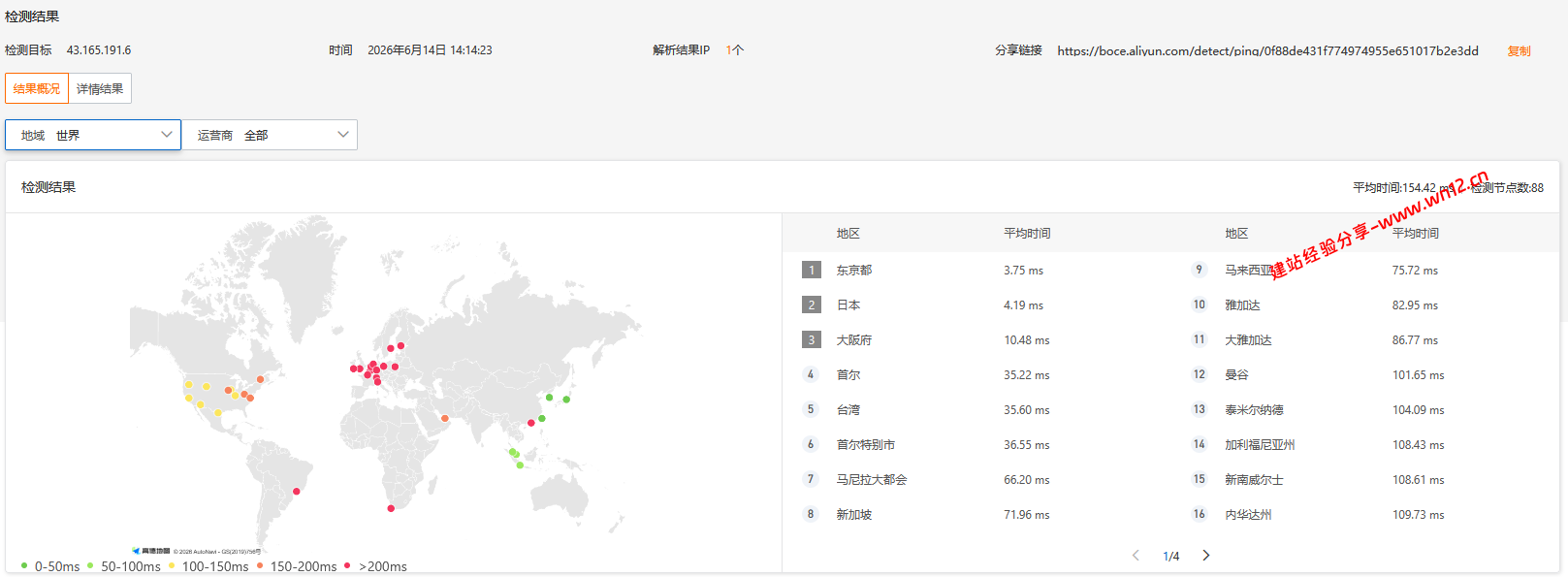This screenshot has width=1568, height=577.
Task: Copy share link via 复制
Action: point(1519,50)
